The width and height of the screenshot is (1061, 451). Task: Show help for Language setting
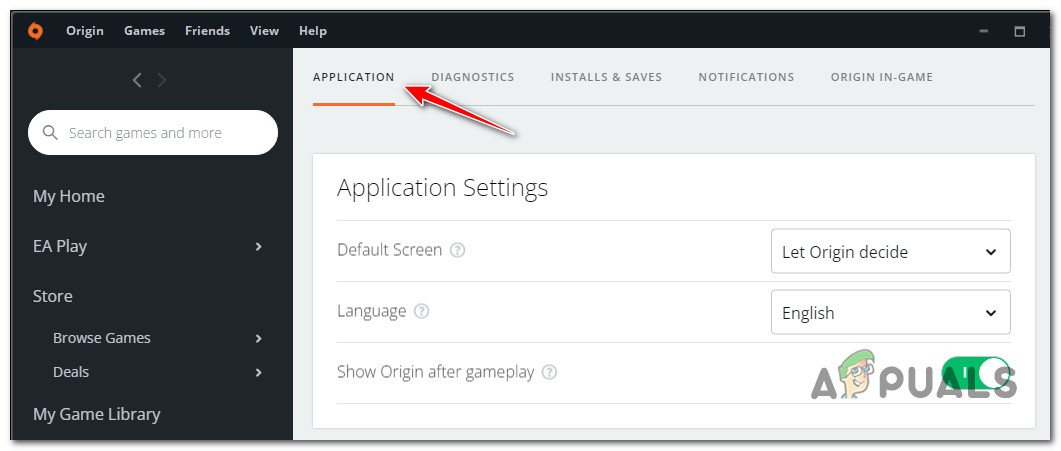click(422, 311)
